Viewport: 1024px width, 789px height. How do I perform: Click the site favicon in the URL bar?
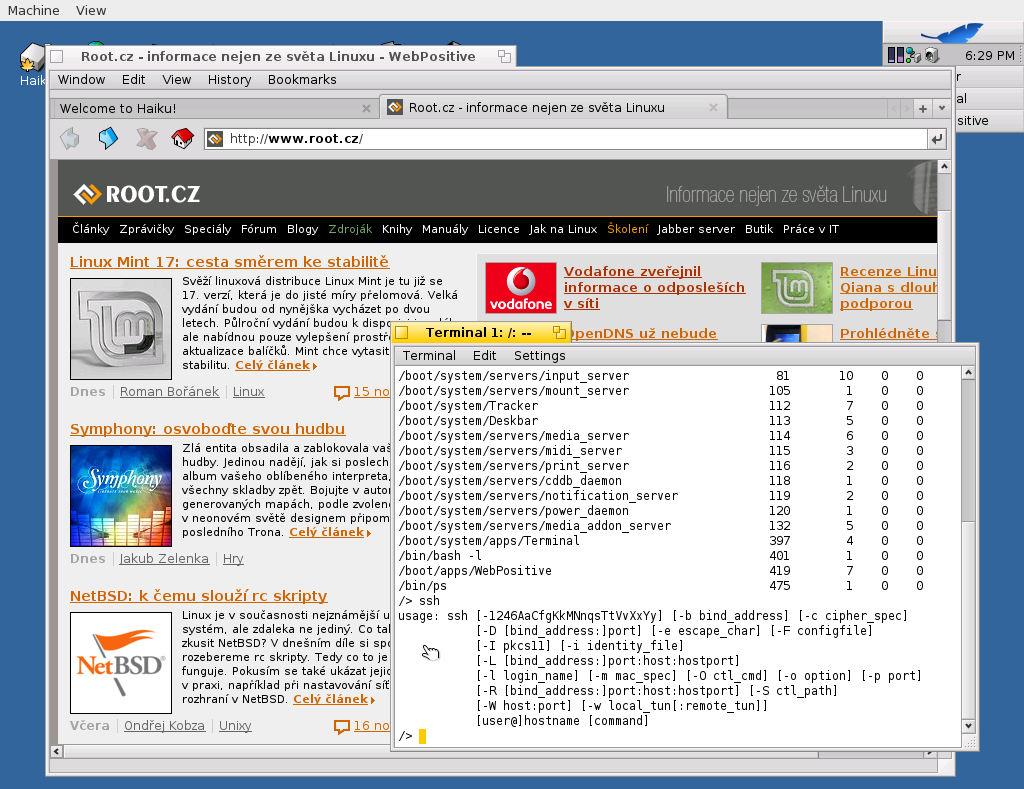point(215,138)
